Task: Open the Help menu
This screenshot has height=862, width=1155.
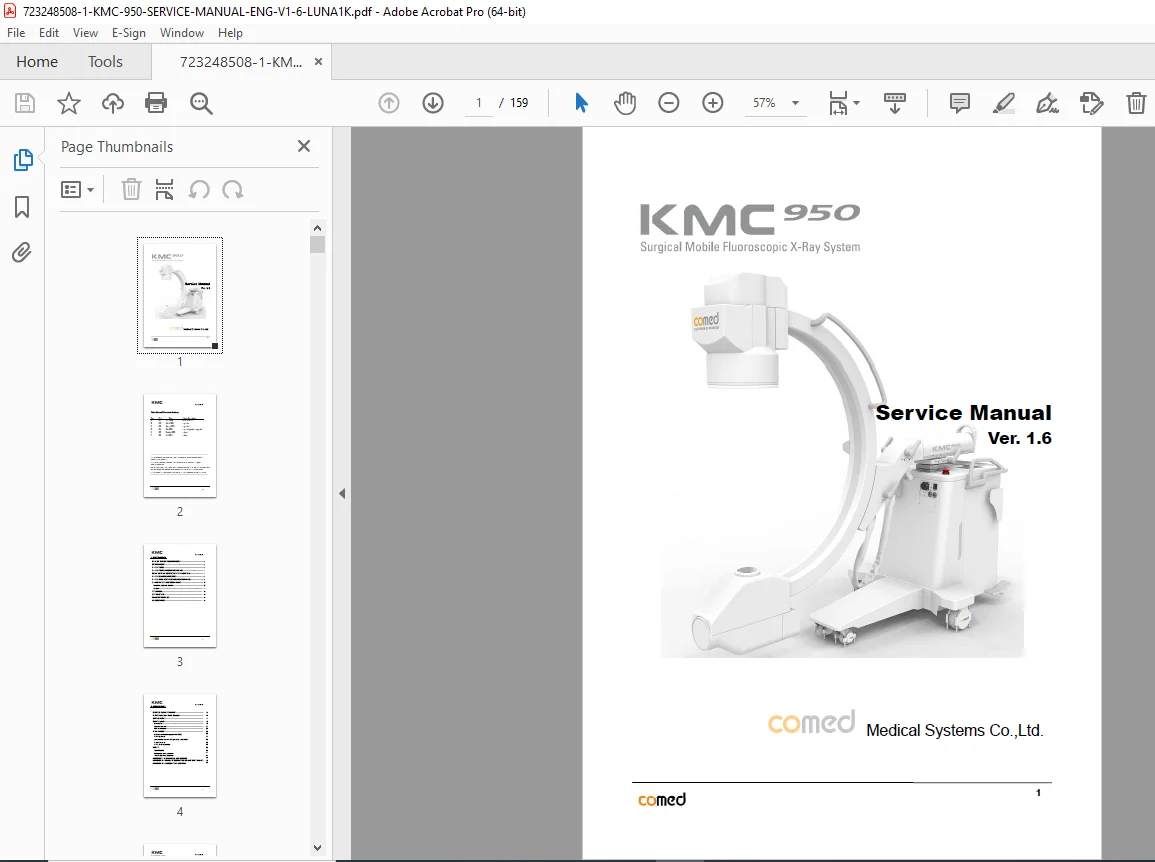Action: 231,33
